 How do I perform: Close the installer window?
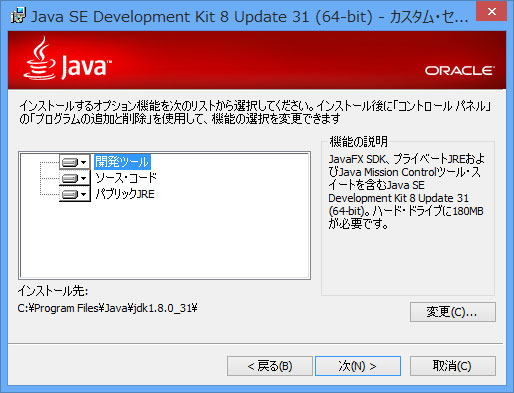(491, 12)
